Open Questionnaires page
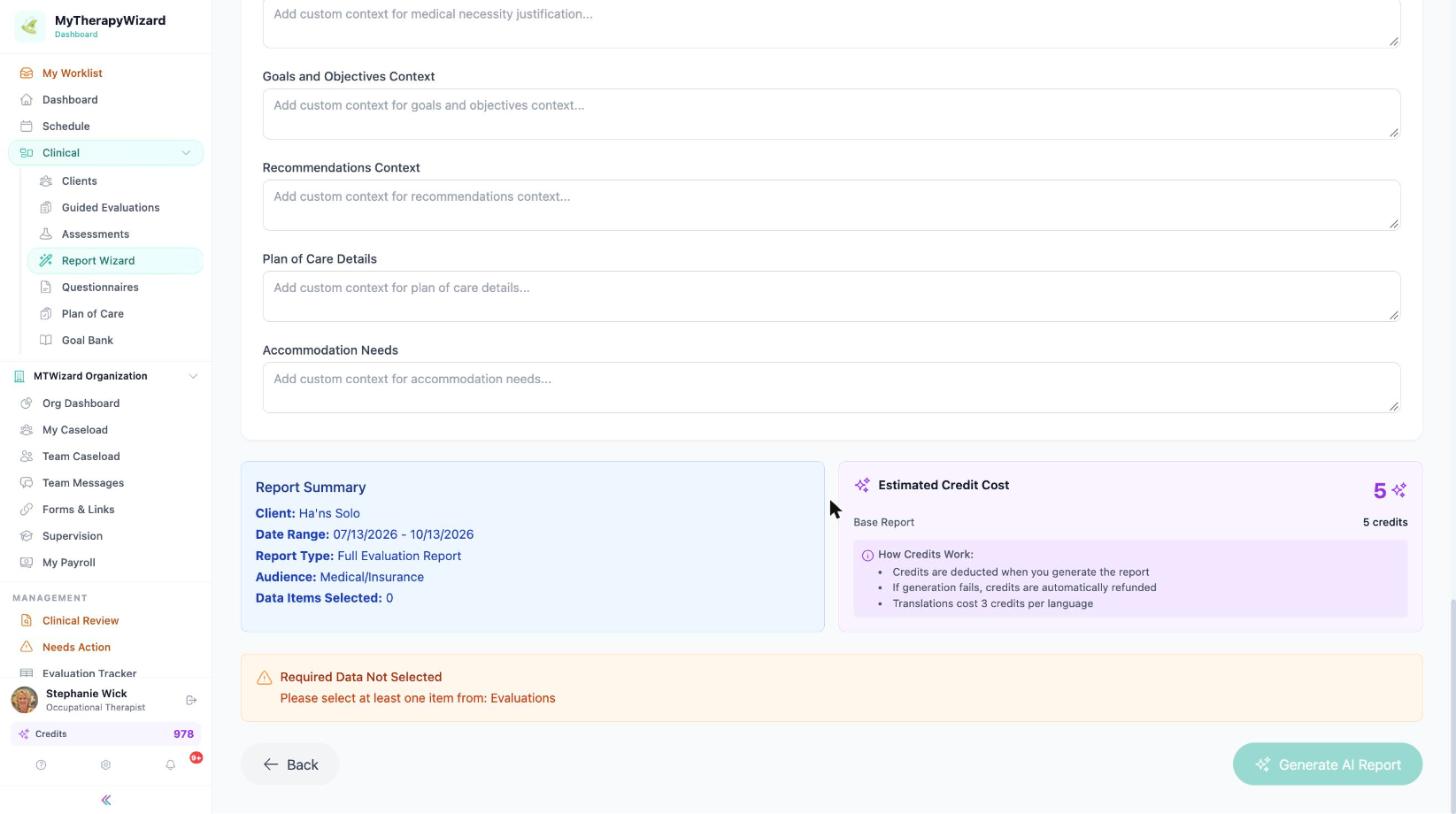This screenshot has width=1456, height=814. (100, 288)
